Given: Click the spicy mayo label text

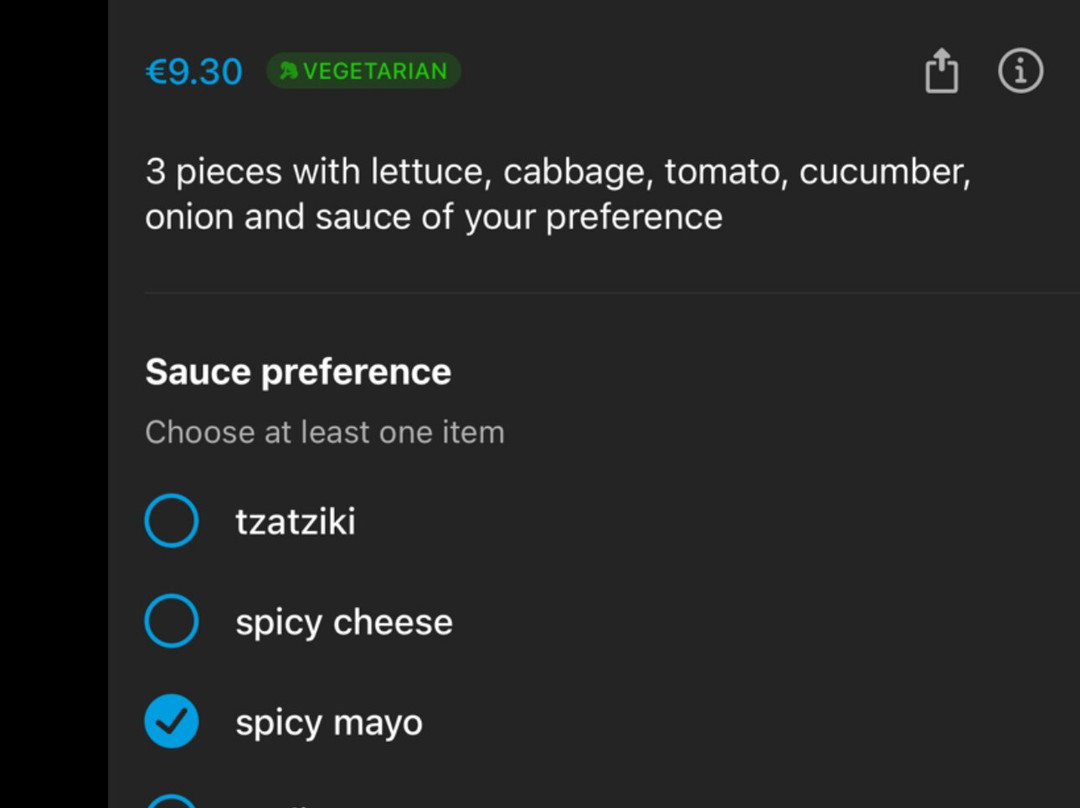Looking at the screenshot, I should click(329, 724).
